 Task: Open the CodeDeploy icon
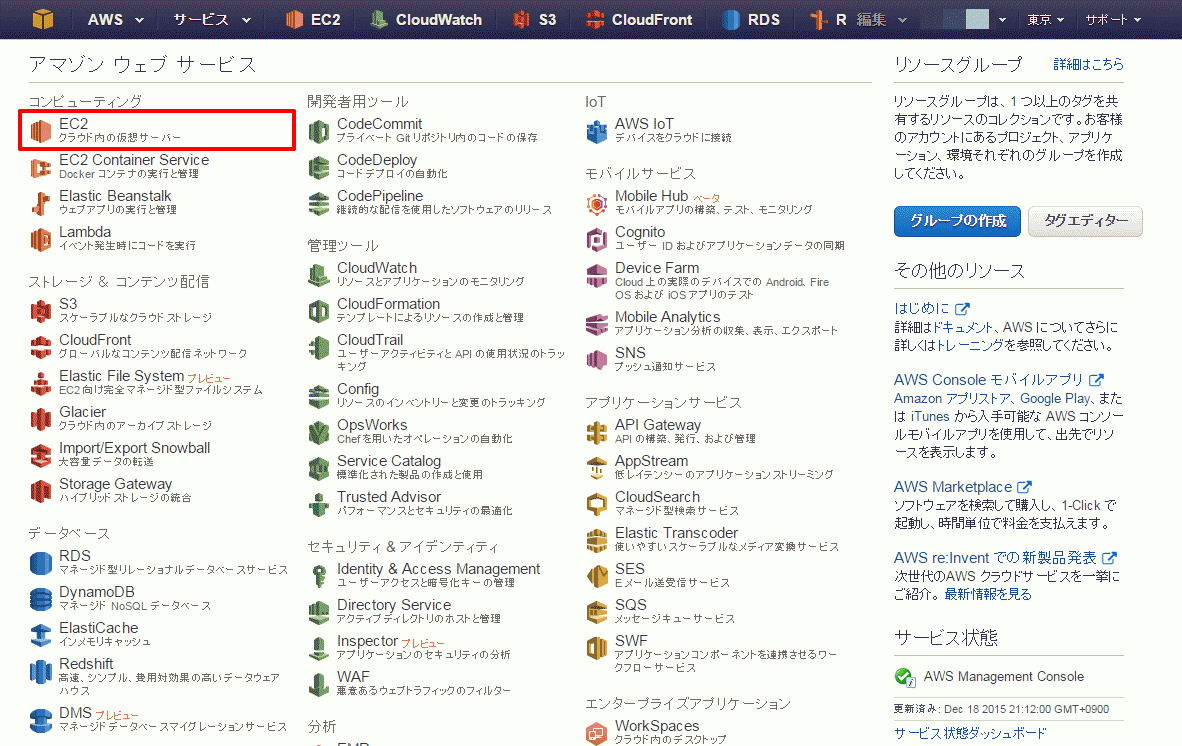click(x=319, y=167)
